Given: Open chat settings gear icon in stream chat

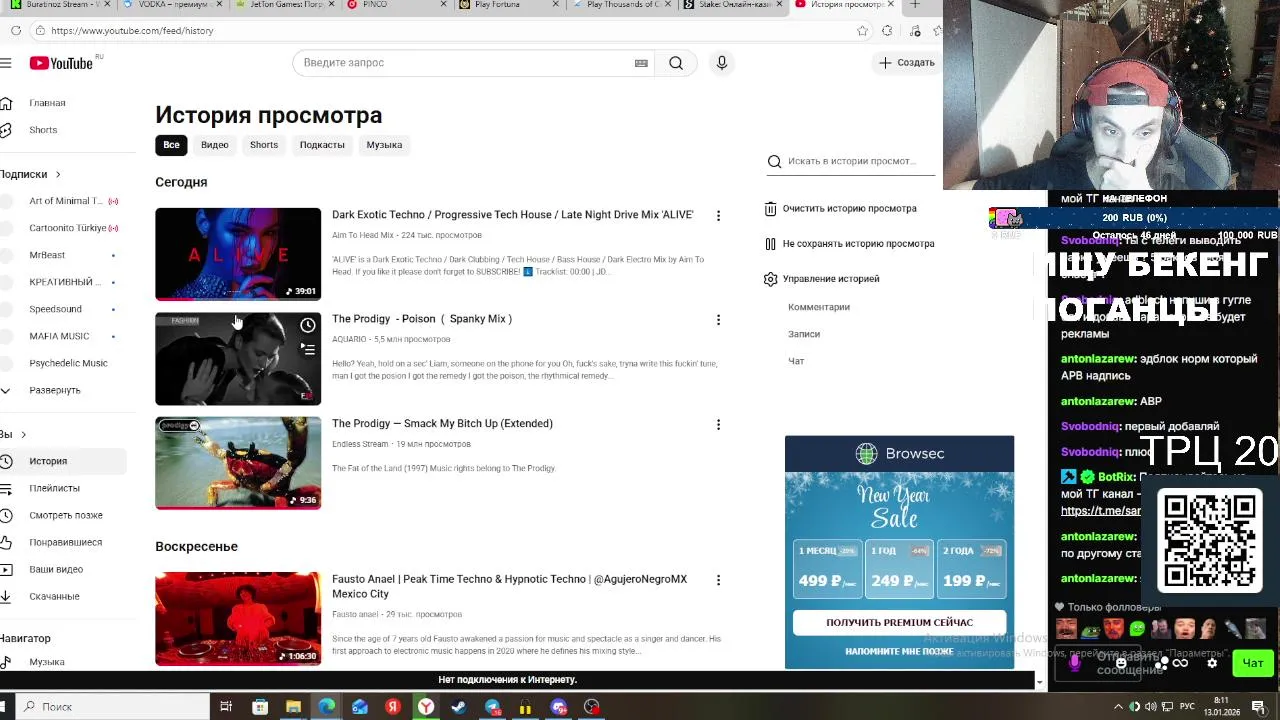Looking at the screenshot, I should (x=1212, y=663).
